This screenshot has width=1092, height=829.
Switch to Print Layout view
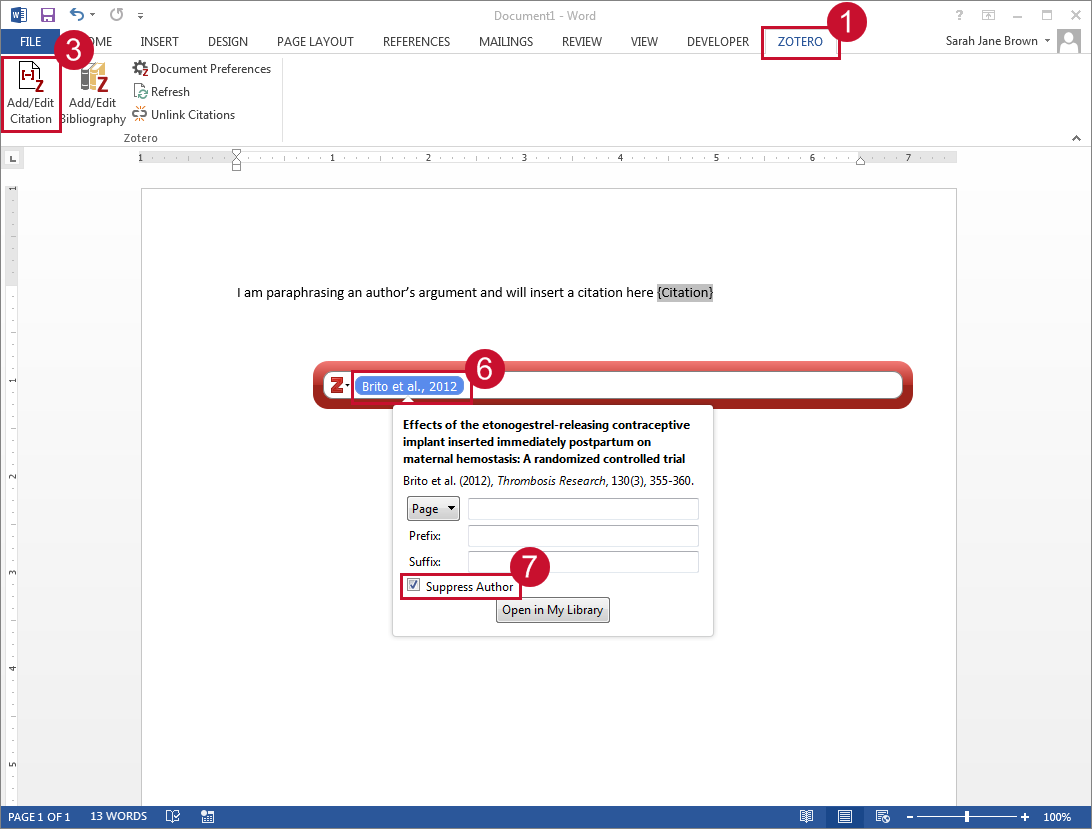pos(845,816)
